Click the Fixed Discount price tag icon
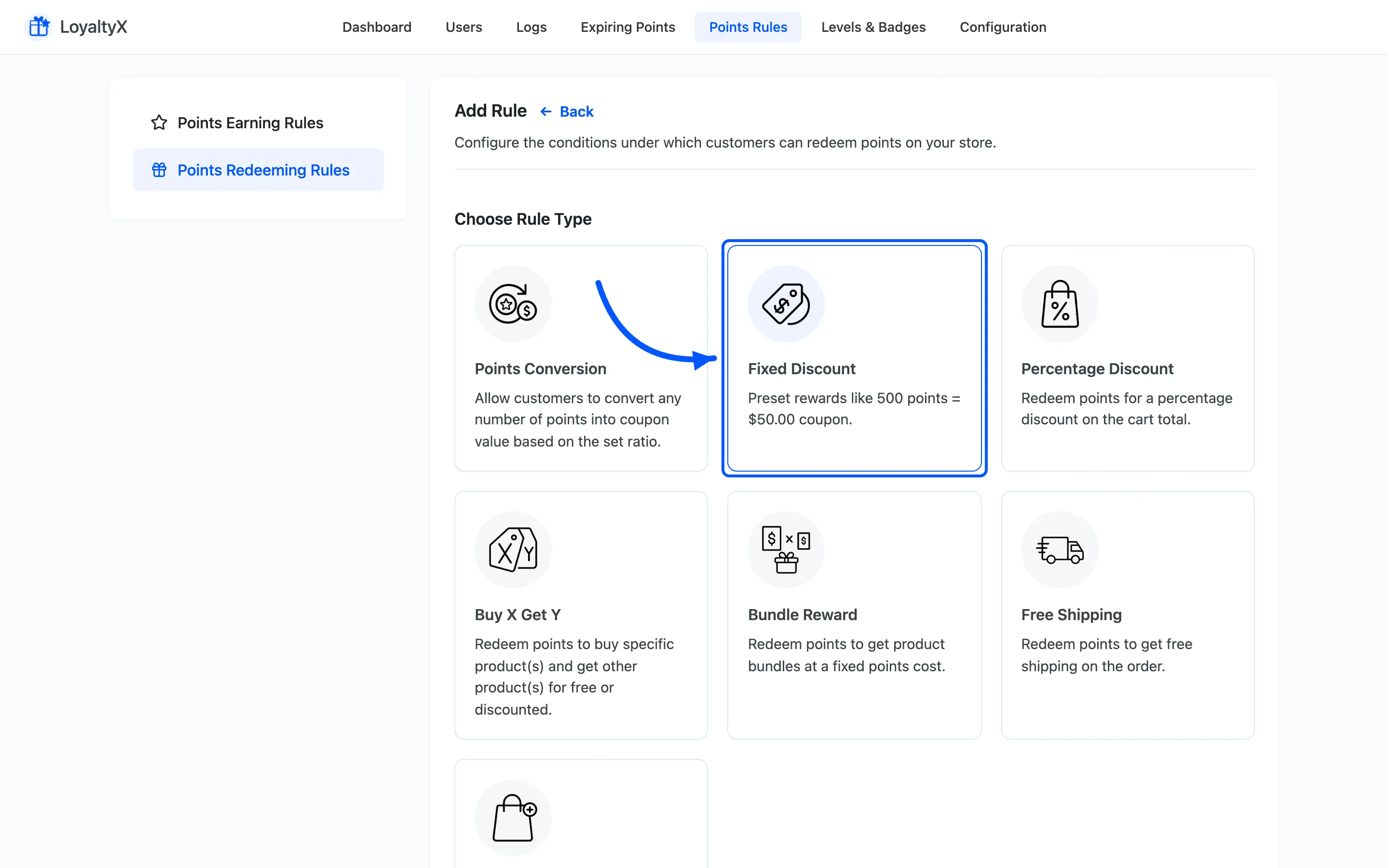 point(786,304)
